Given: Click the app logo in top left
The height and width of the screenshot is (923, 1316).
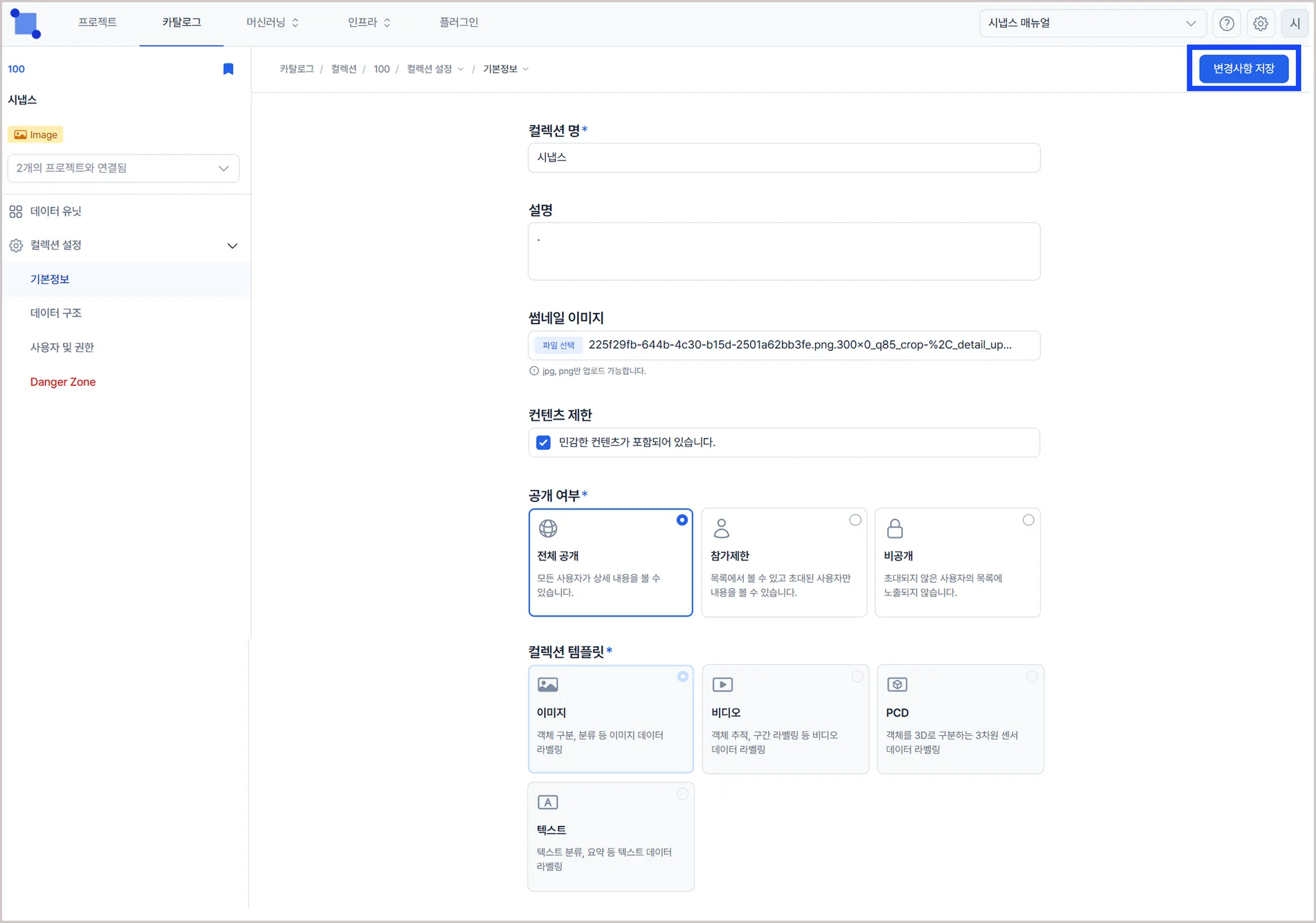Looking at the screenshot, I should (x=26, y=24).
